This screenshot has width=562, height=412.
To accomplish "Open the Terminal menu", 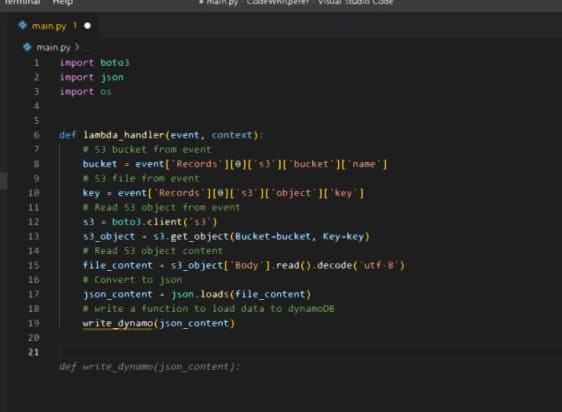I will pyautogui.click(x=22, y=2).
